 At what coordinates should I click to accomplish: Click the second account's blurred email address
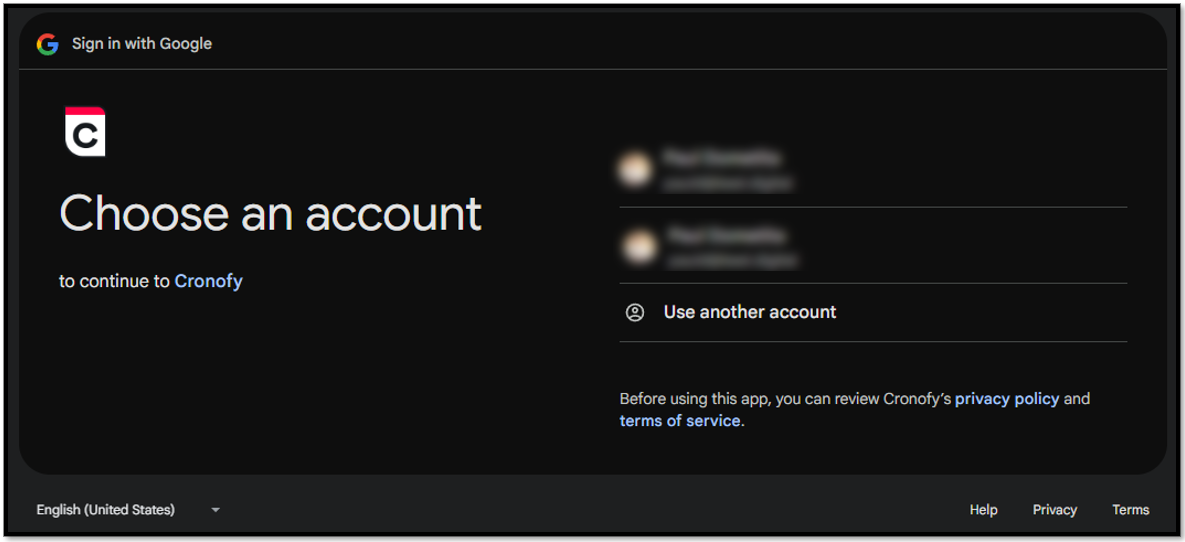pyautogui.click(x=732, y=261)
